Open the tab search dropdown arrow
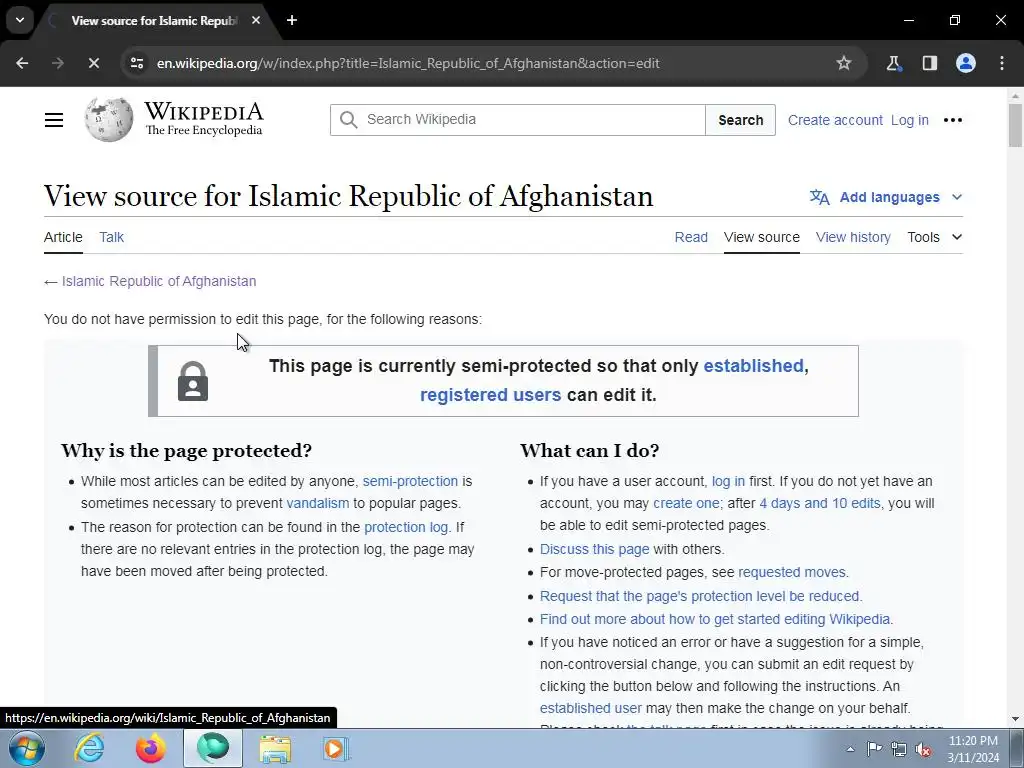Viewport: 1024px width, 768px height. [20, 20]
